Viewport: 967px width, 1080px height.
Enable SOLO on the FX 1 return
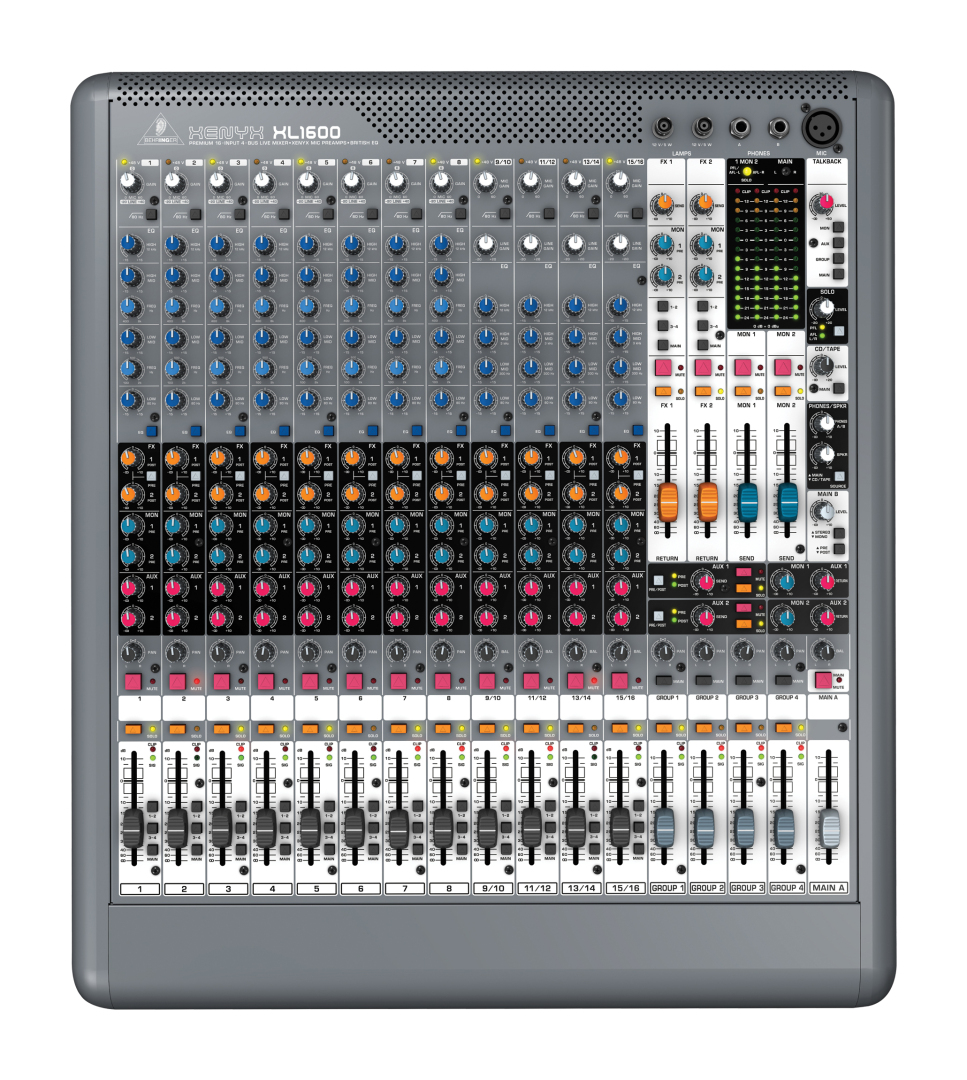pos(662,391)
